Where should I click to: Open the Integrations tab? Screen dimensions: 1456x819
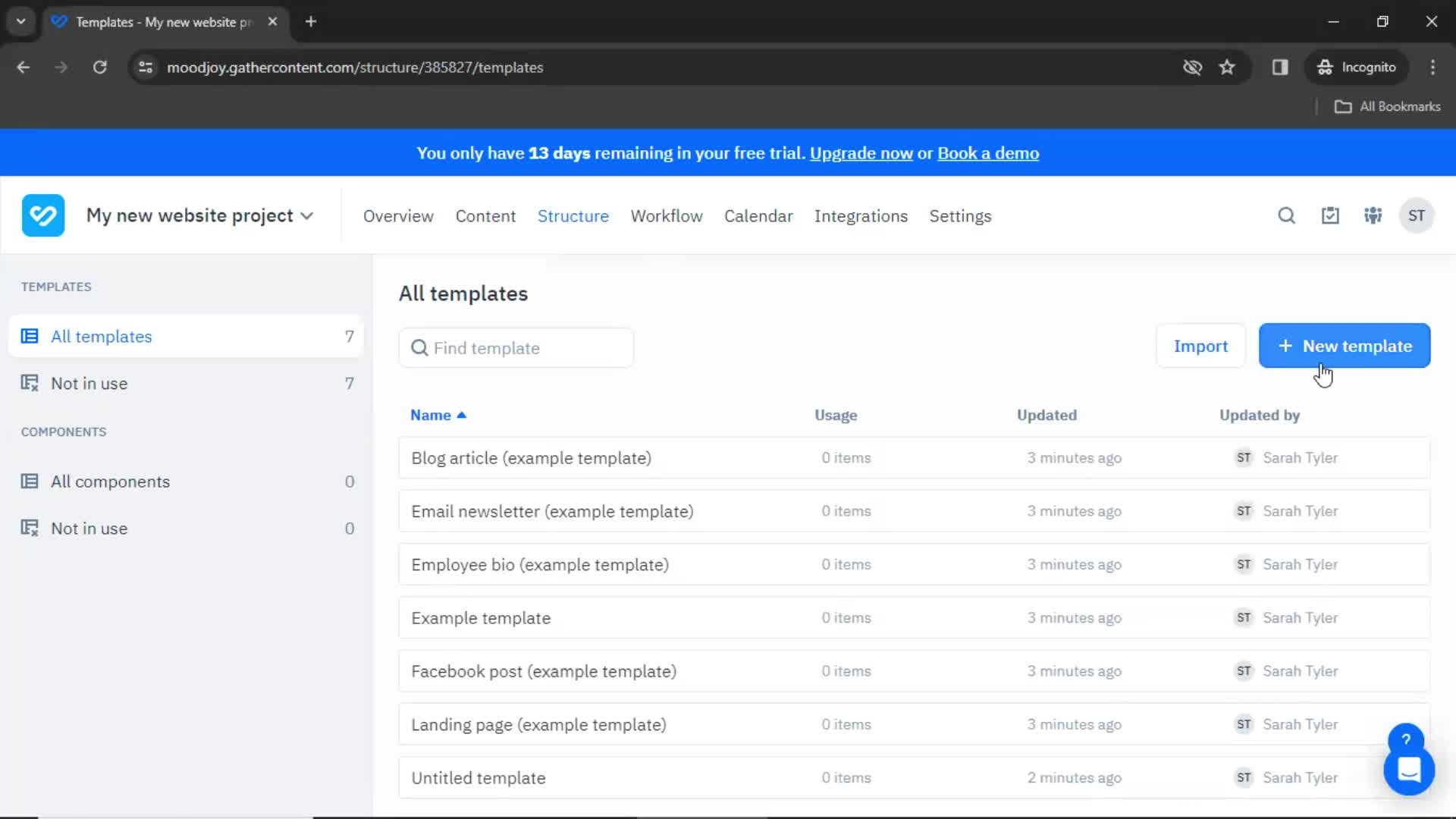click(x=861, y=216)
